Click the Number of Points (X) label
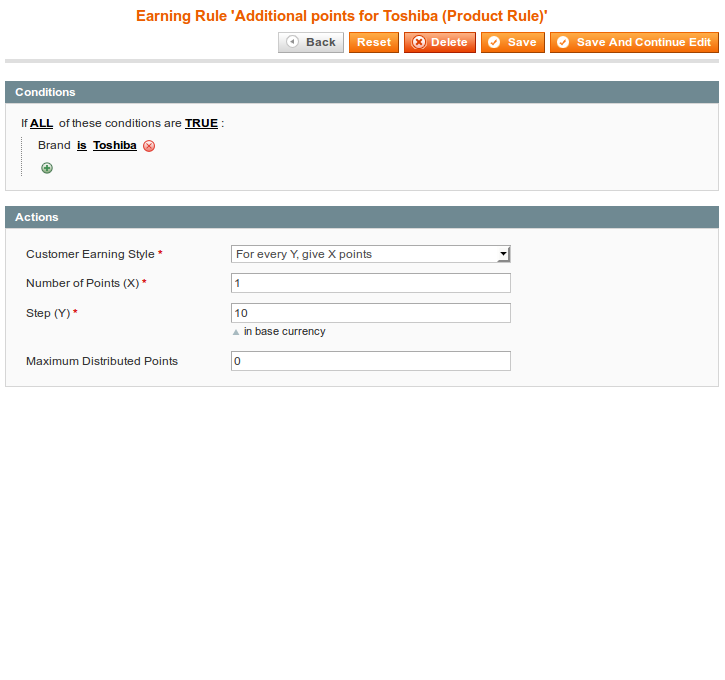 coord(82,283)
